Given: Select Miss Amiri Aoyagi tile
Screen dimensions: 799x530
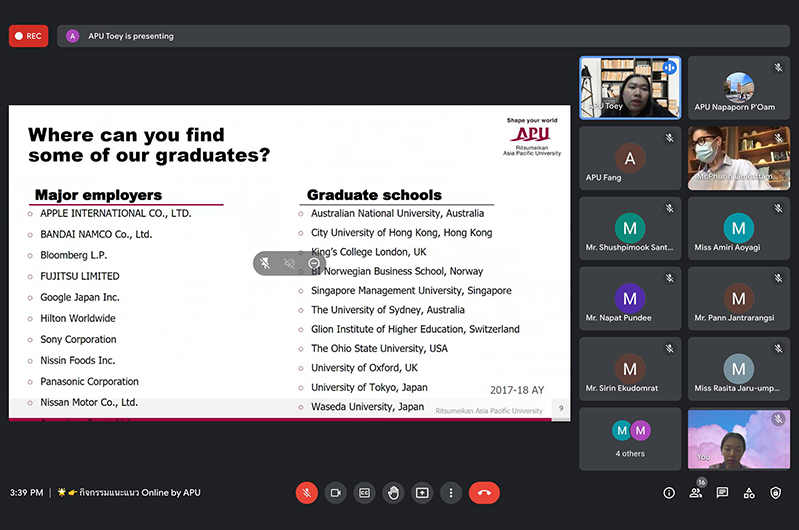Looking at the screenshot, I should [739, 228].
